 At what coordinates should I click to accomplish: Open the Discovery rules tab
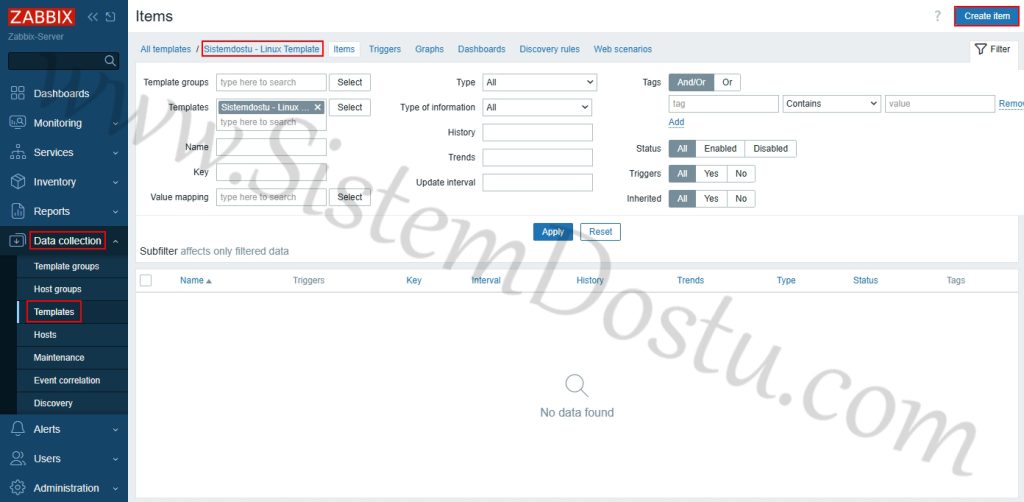point(549,49)
